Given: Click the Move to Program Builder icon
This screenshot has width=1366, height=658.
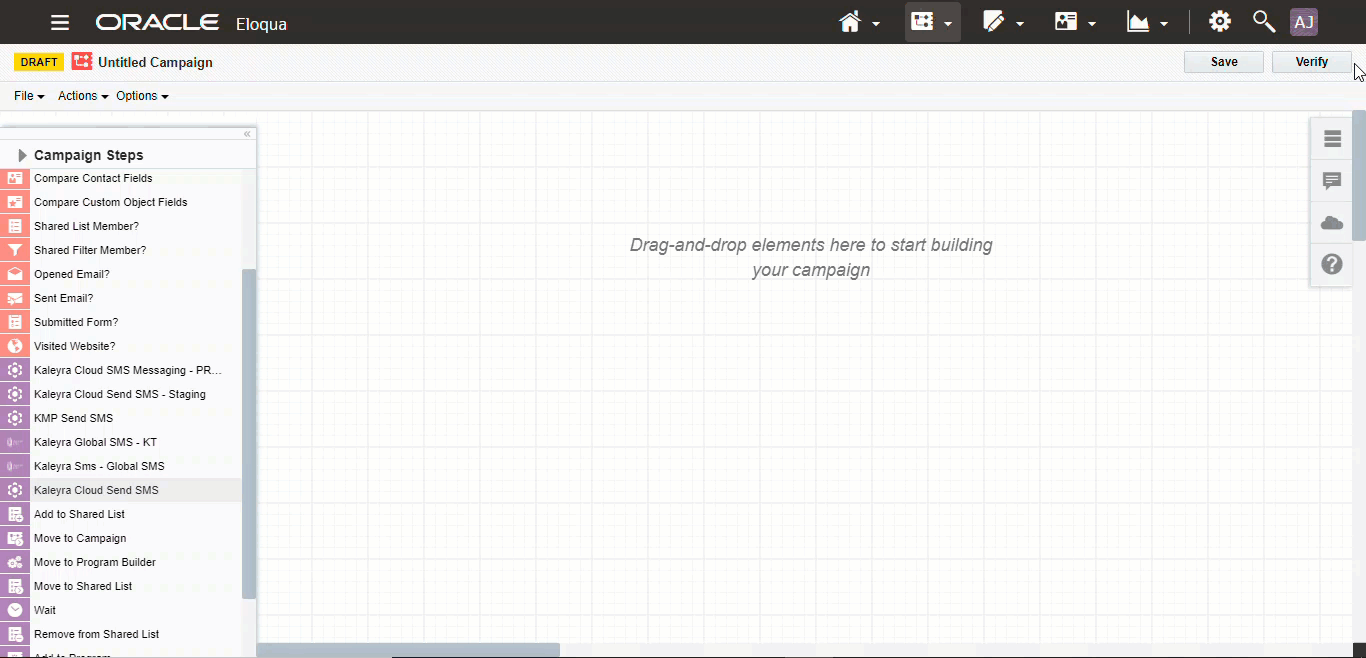Looking at the screenshot, I should click(15, 562).
